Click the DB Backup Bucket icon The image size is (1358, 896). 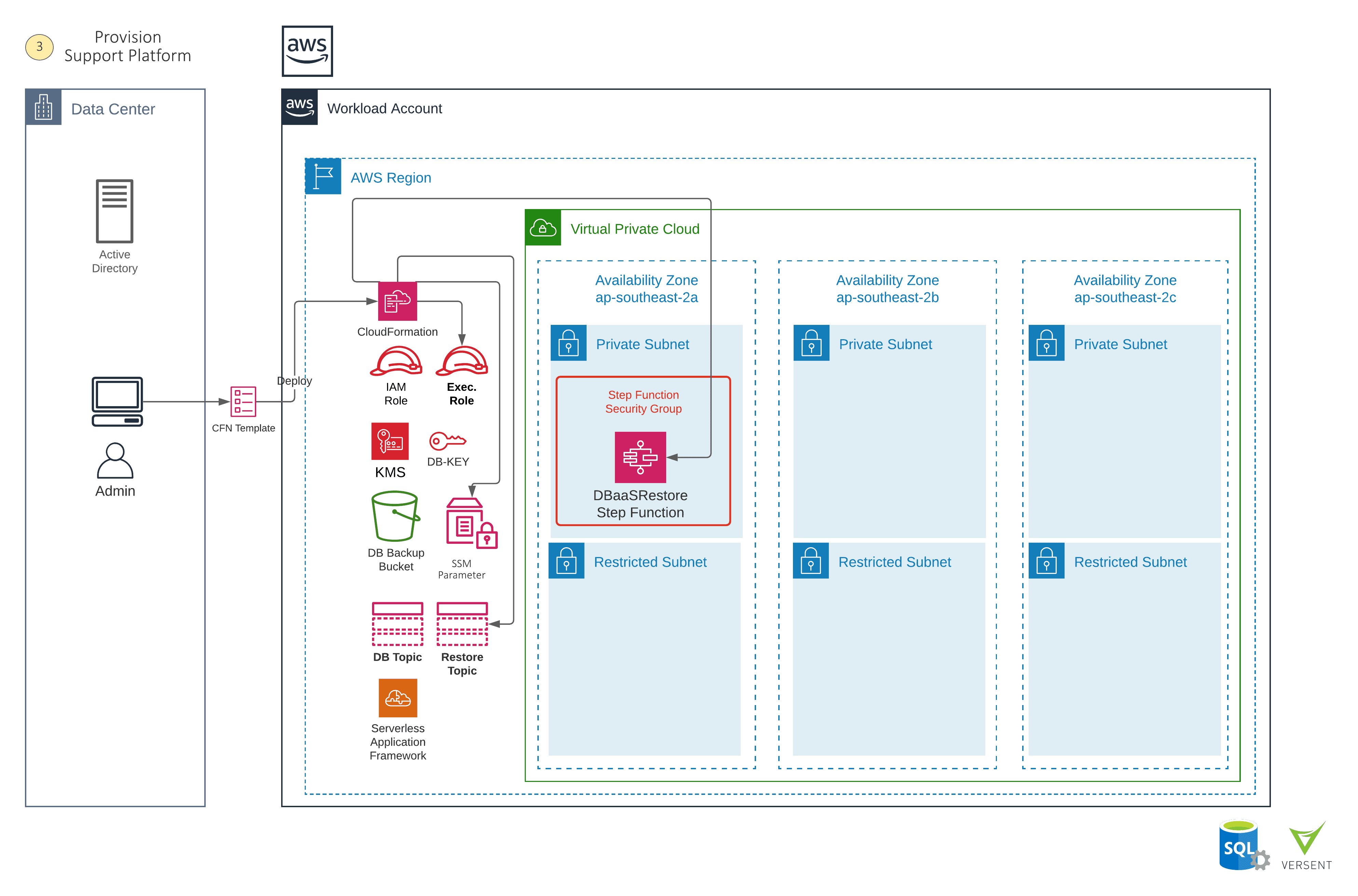coord(396,516)
